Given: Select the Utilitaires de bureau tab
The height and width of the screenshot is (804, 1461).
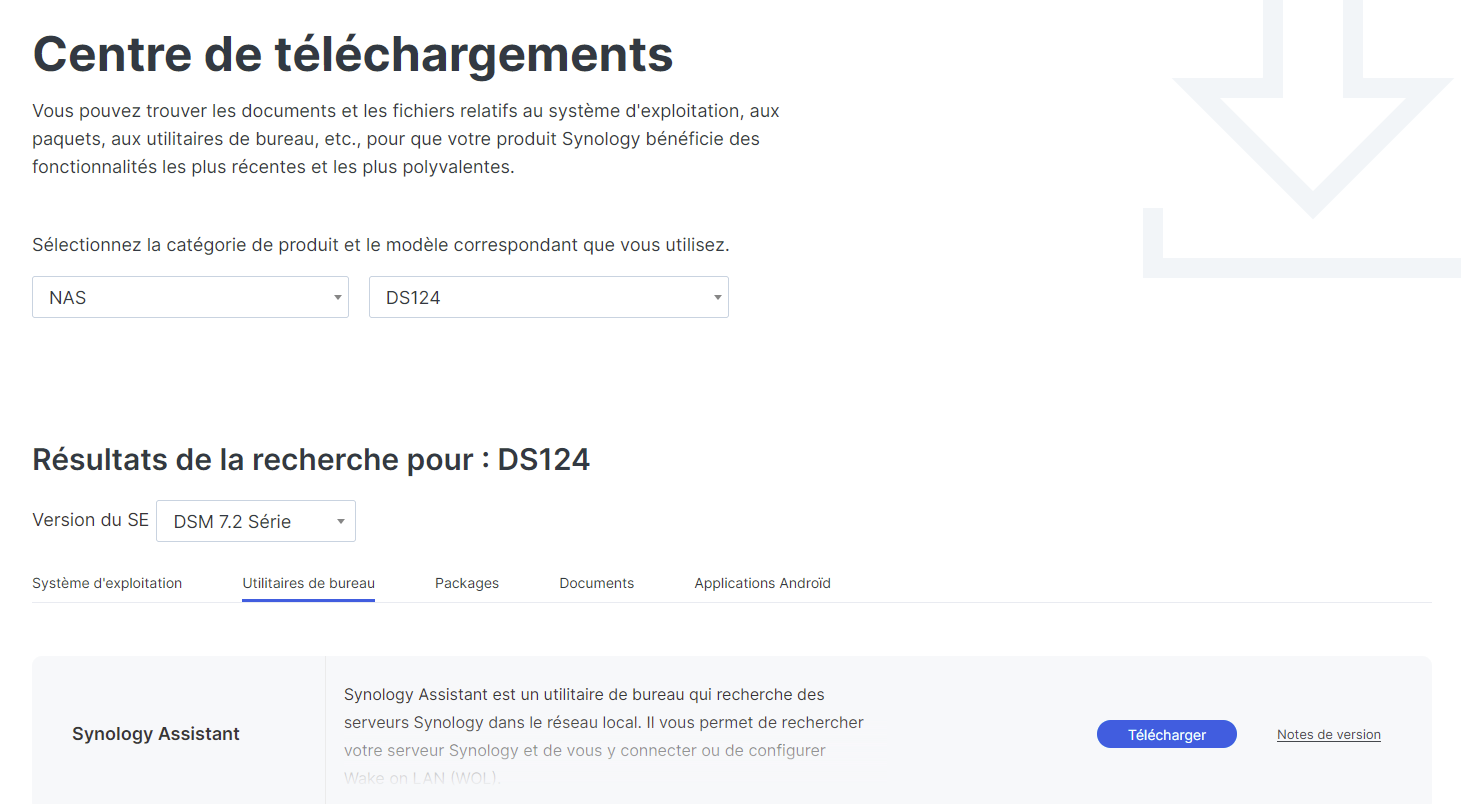Looking at the screenshot, I should [x=308, y=583].
